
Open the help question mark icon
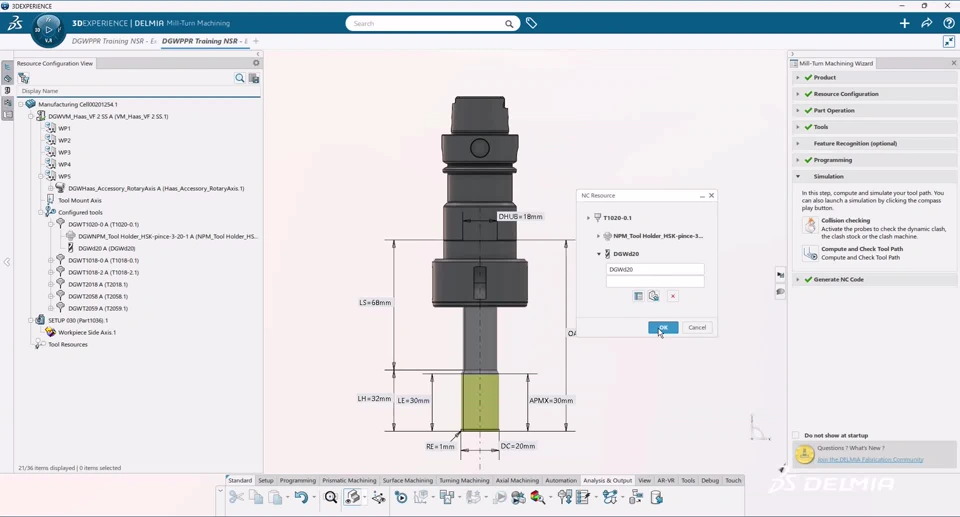click(x=948, y=23)
